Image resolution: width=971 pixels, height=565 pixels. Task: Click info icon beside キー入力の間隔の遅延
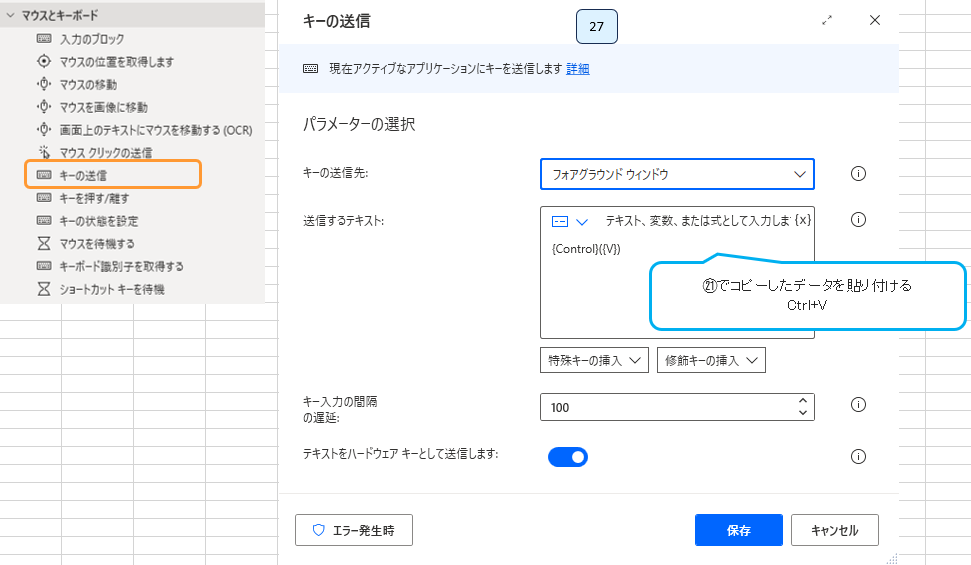click(x=857, y=405)
